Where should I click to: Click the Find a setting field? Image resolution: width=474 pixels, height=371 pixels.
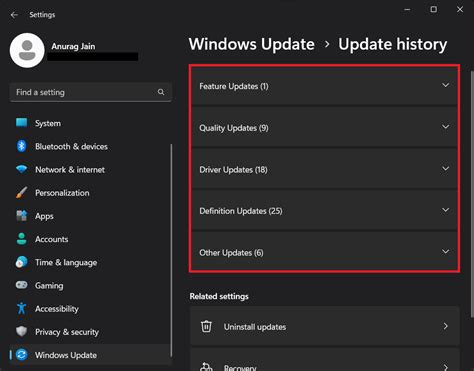(91, 92)
